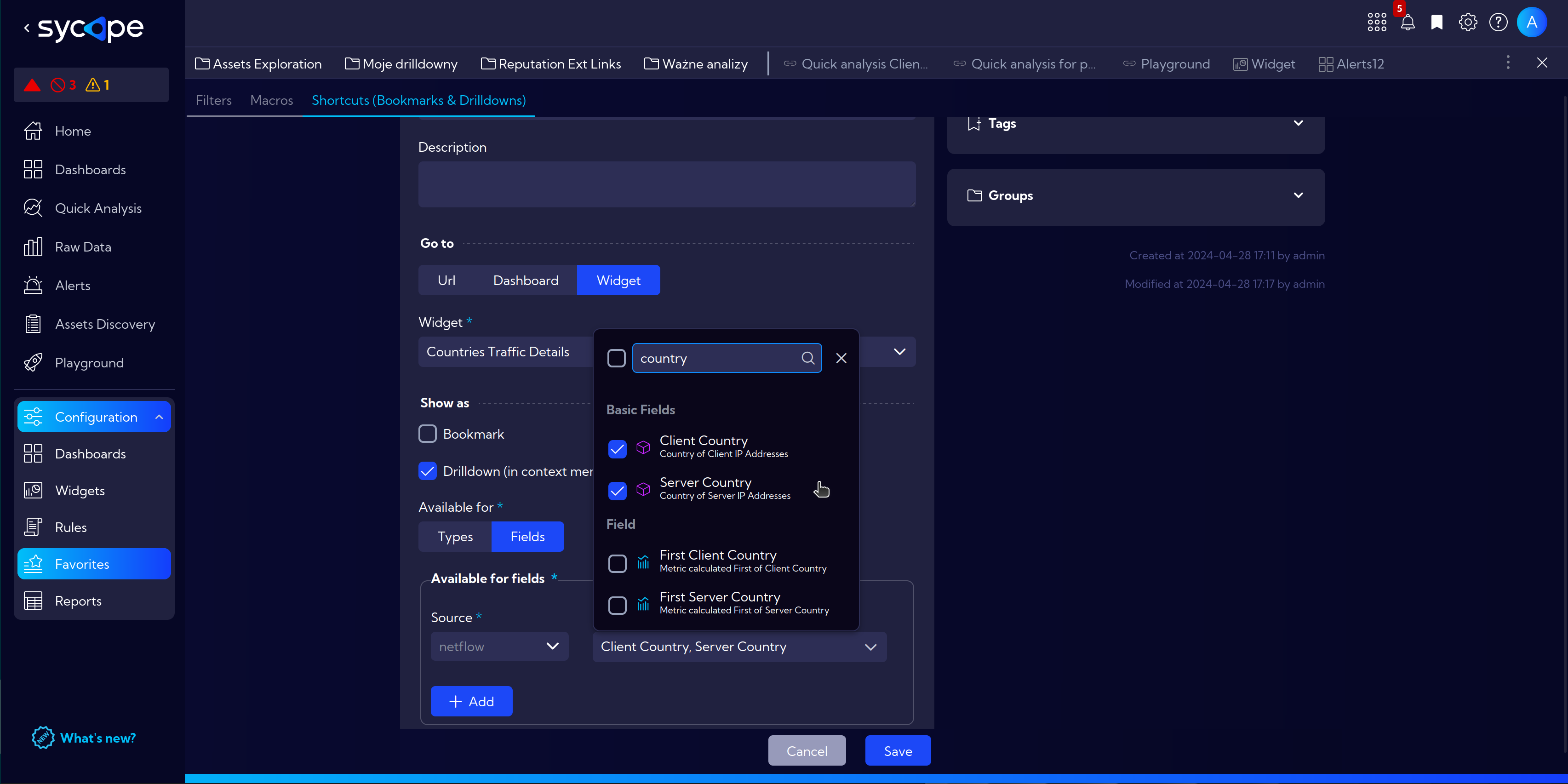Enable the Drilldown in context menu checkbox
Screen dimensions: 1568x784
(427, 471)
